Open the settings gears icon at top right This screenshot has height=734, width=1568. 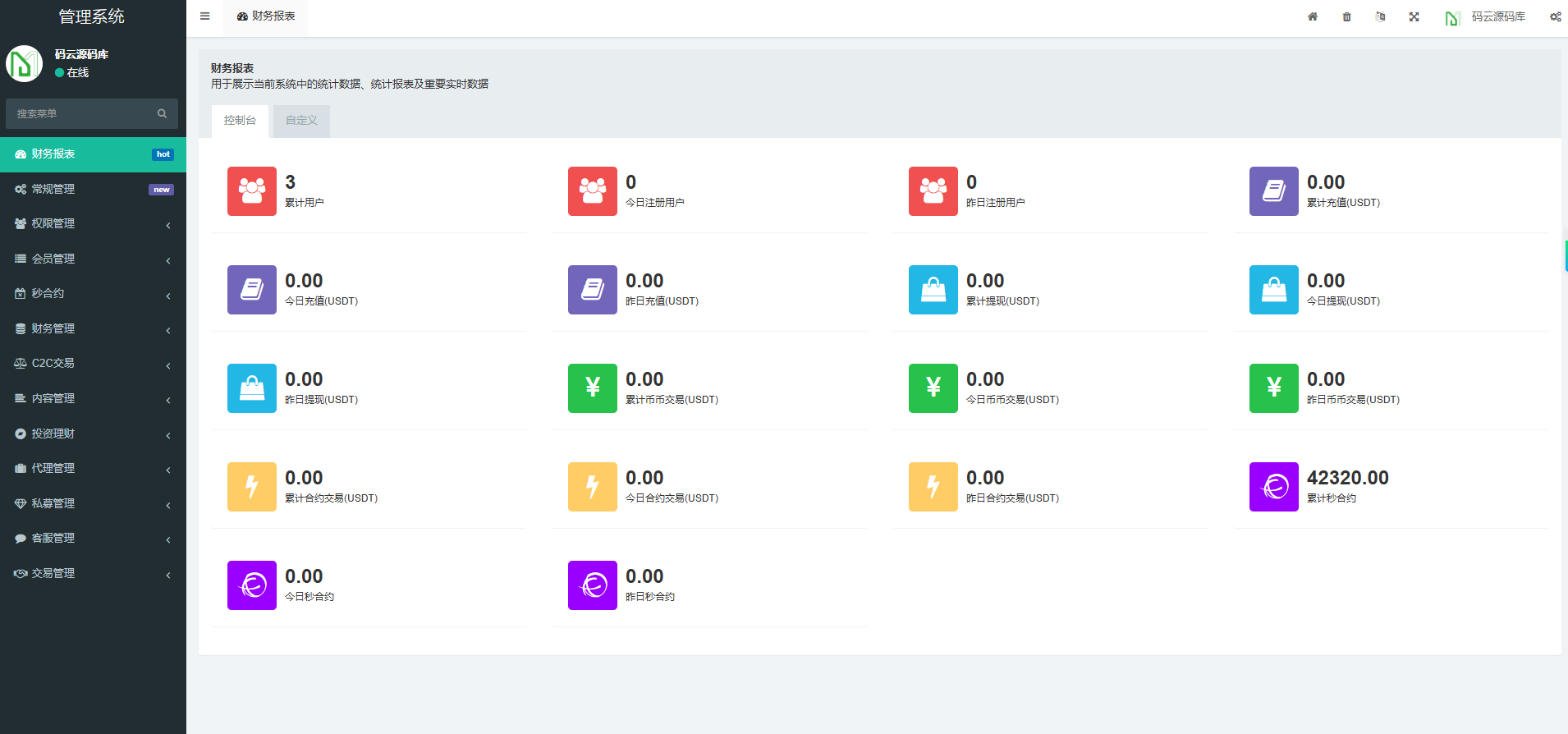coord(1555,16)
